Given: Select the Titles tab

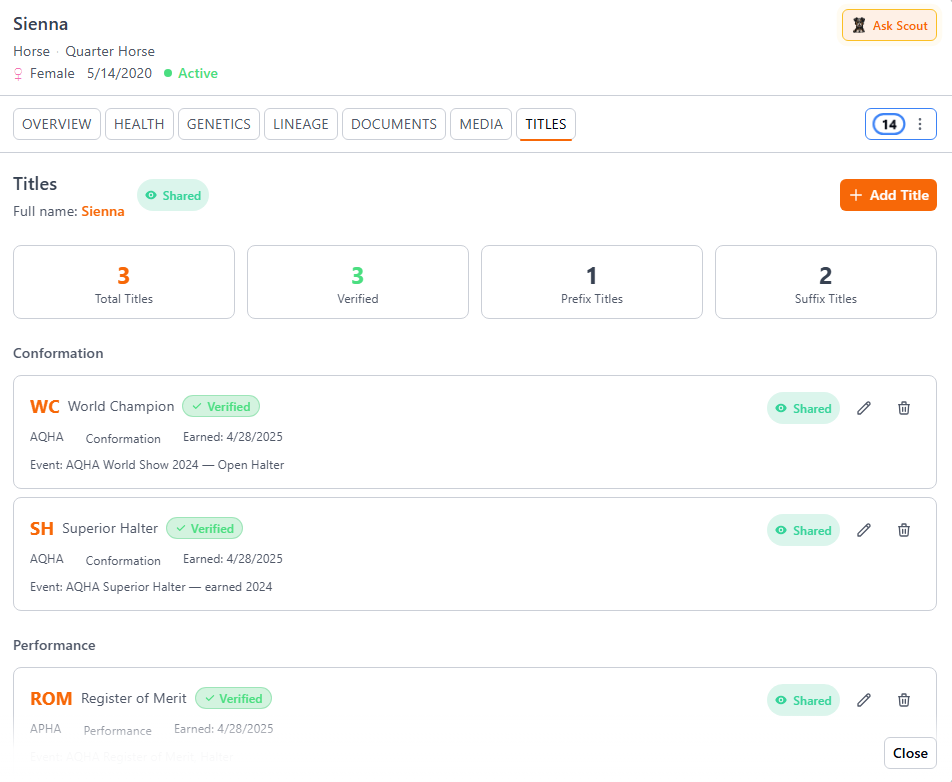Looking at the screenshot, I should click(546, 124).
